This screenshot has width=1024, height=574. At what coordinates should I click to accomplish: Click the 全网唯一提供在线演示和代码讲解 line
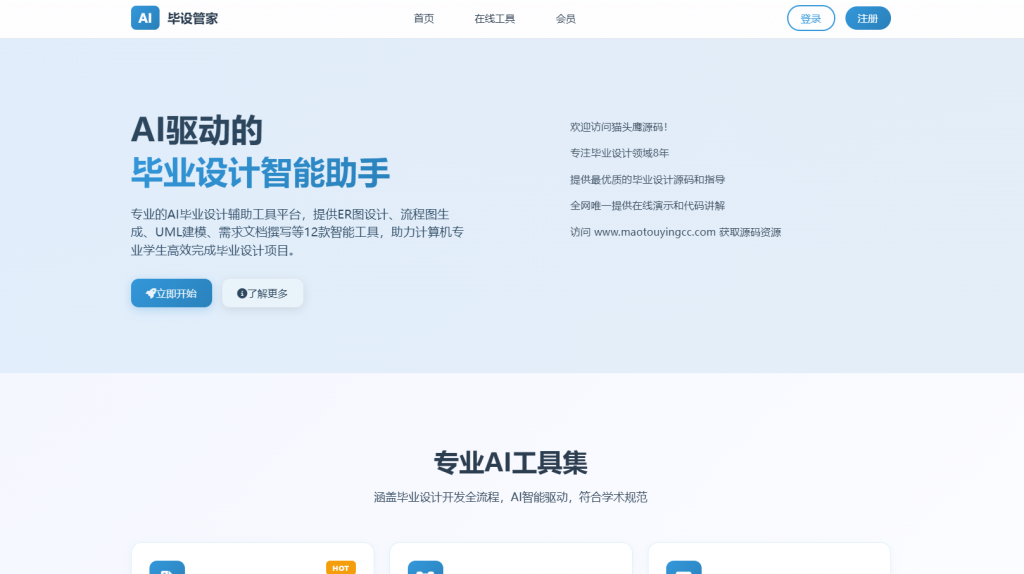coord(647,206)
